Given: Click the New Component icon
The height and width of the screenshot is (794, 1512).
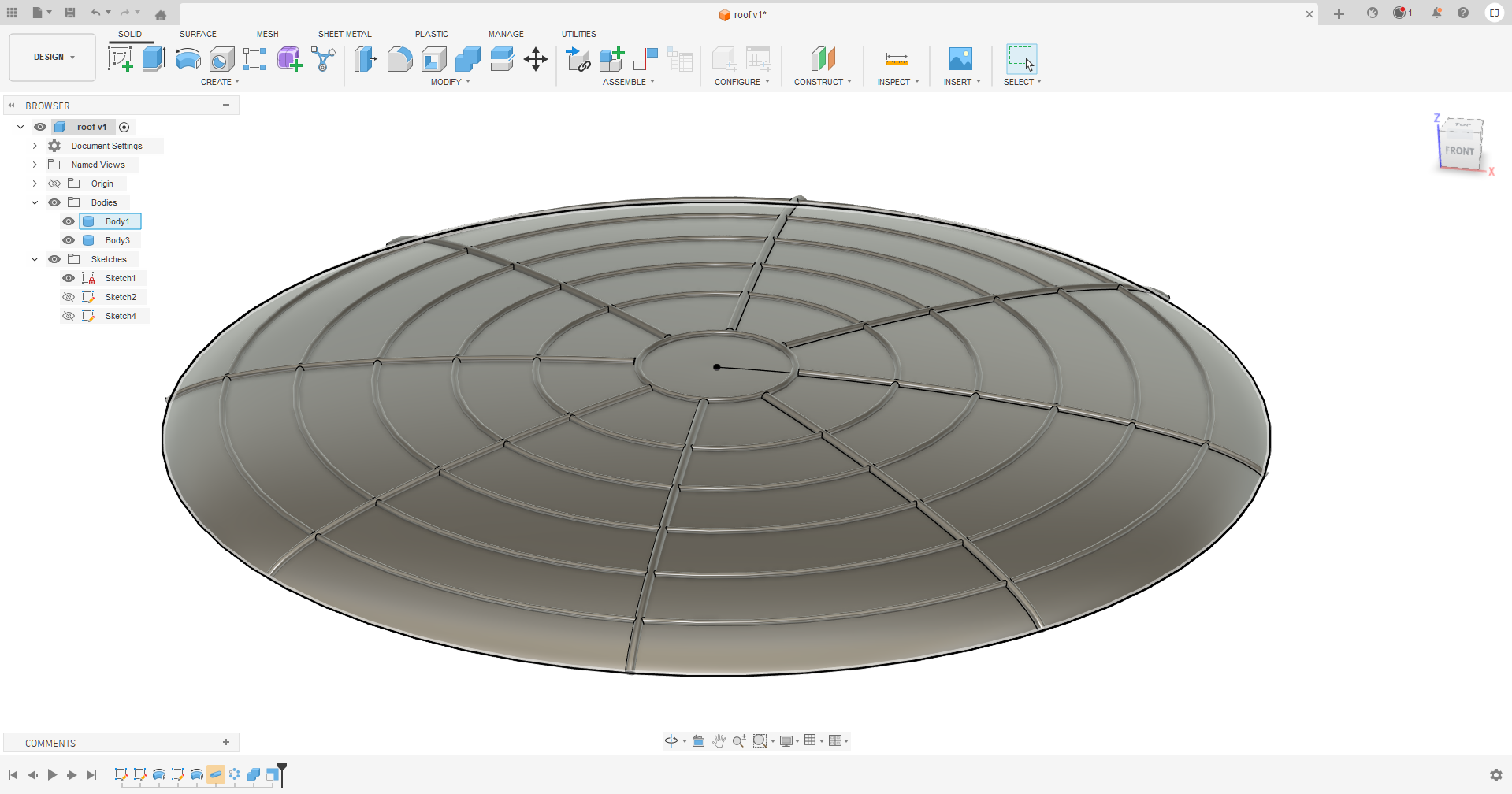Looking at the screenshot, I should coord(611,59).
